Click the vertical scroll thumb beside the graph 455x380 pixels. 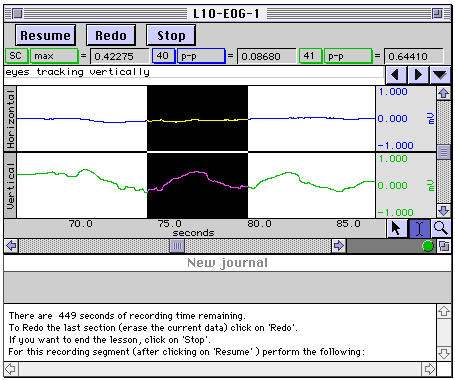444,152
